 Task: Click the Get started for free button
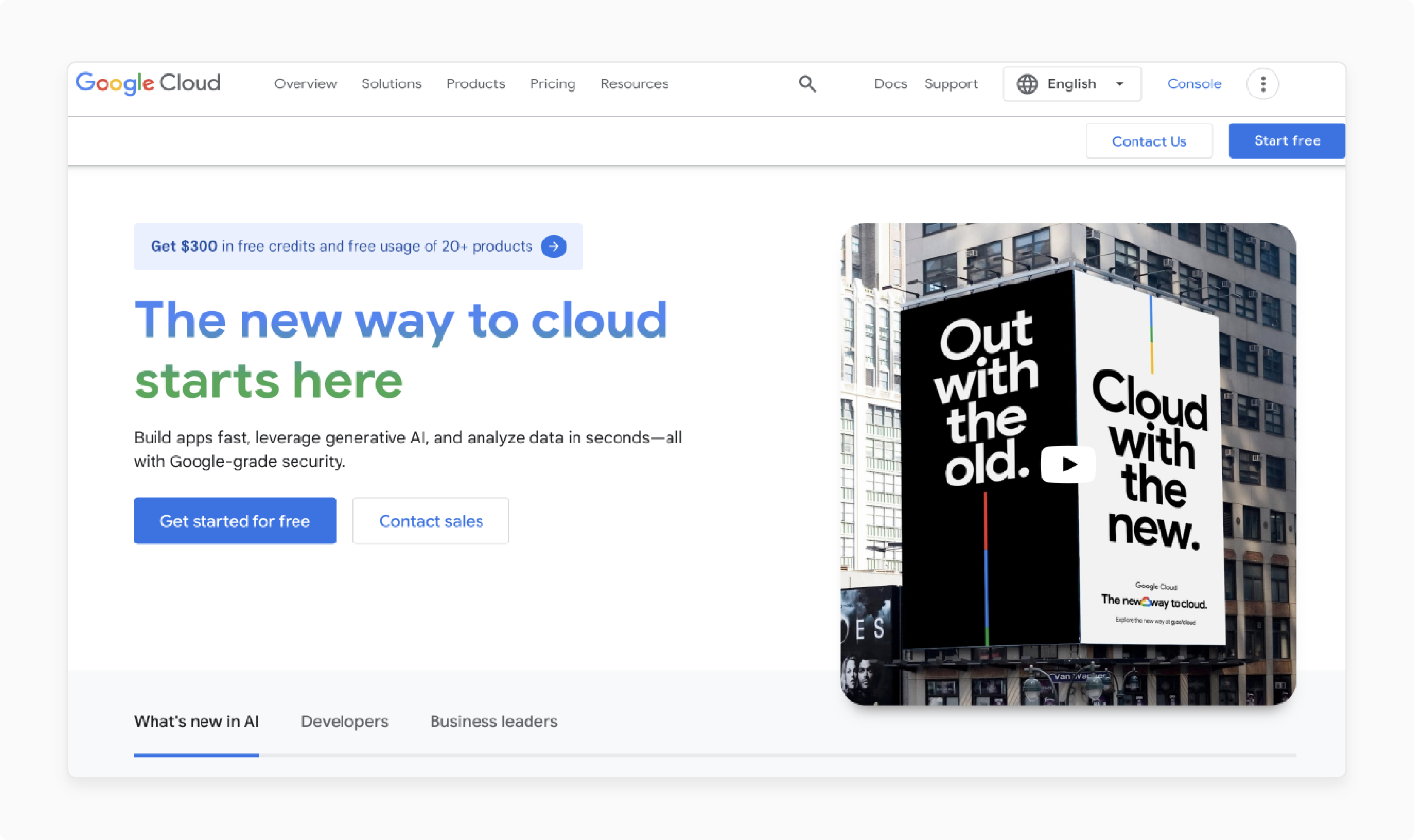(x=235, y=520)
